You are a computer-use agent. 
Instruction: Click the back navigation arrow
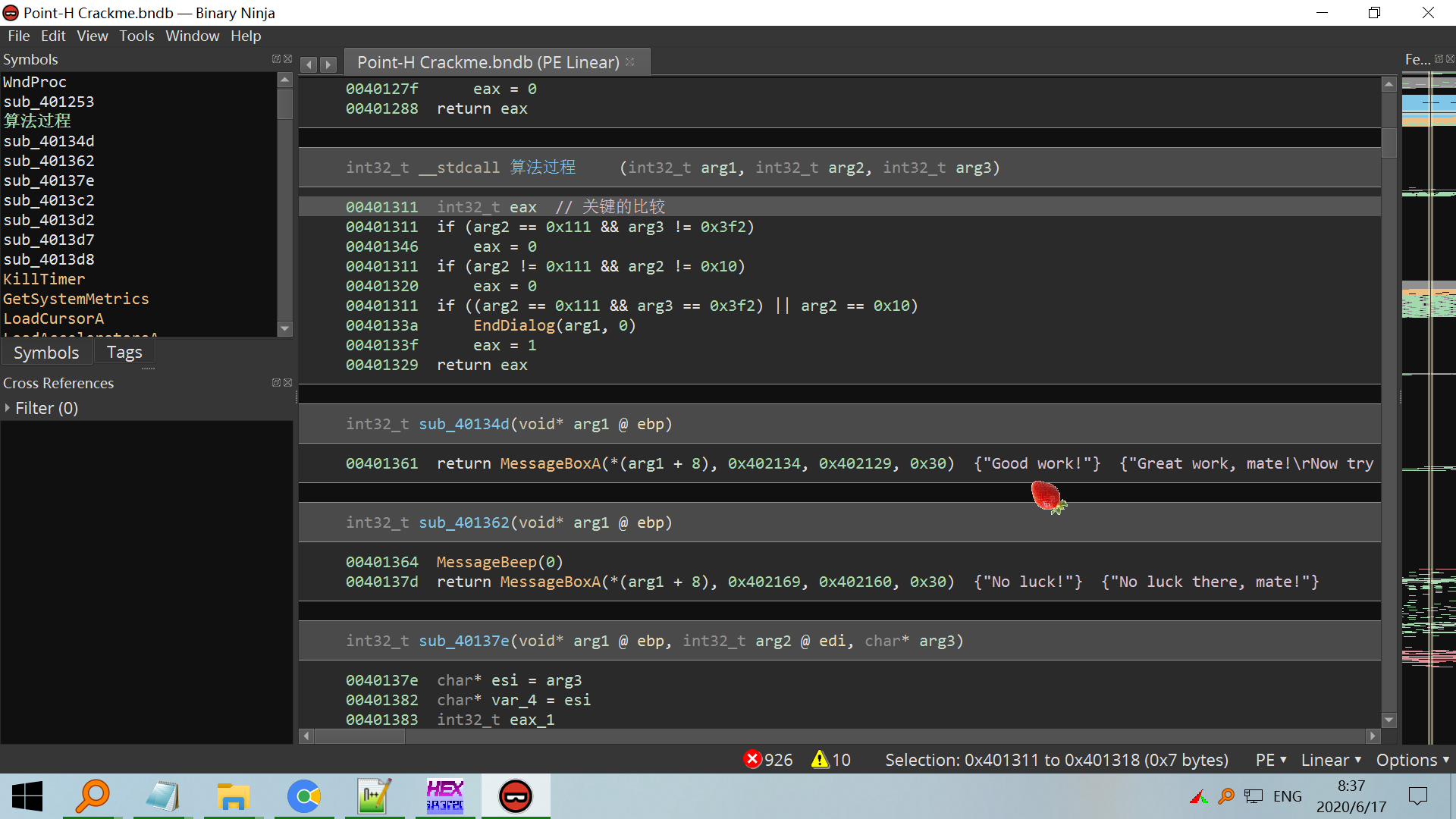coord(309,64)
